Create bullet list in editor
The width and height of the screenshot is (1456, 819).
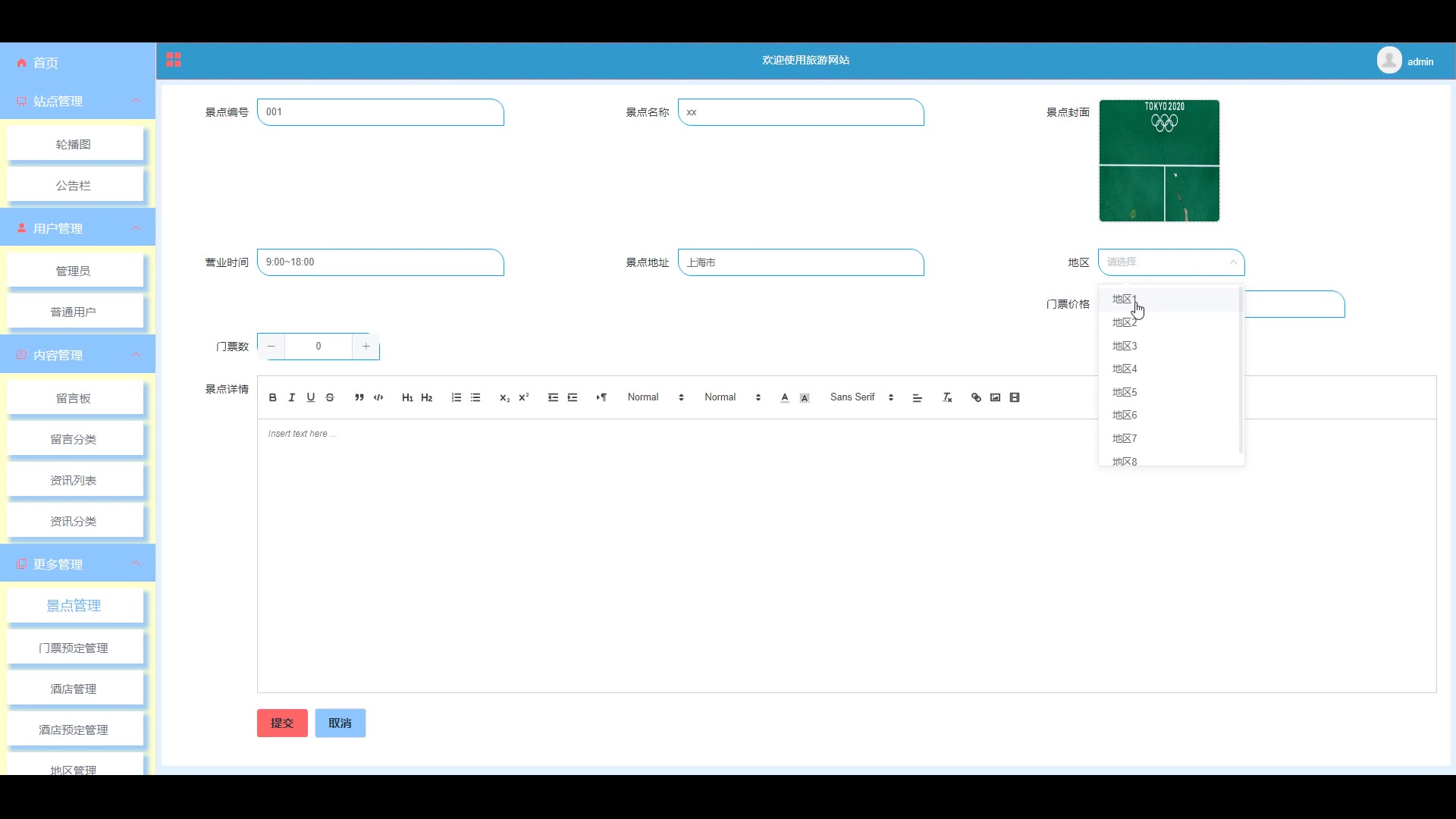(475, 397)
